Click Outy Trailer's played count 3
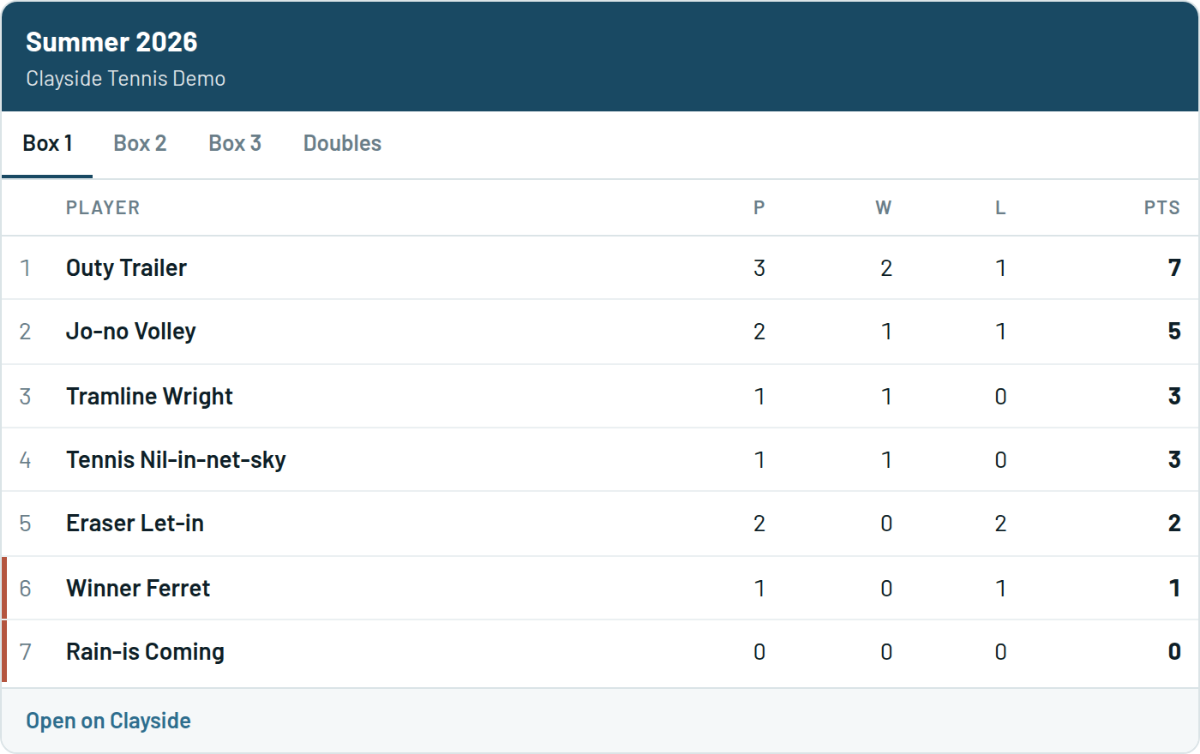 [x=759, y=268]
